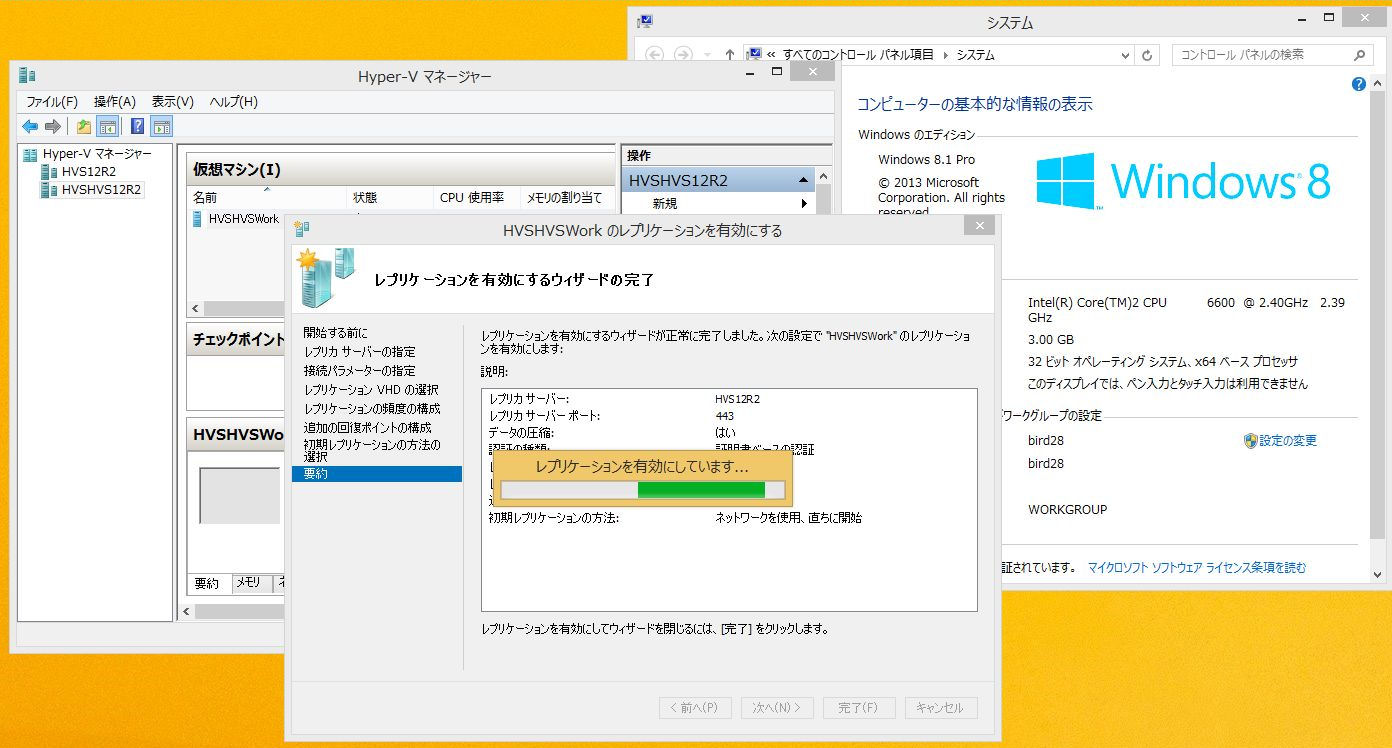Image resolution: width=1392 pixels, height=748 pixels.
Task: Click the Back arrow in Hyper-V Manager toolbar
Action: point(30,126)
